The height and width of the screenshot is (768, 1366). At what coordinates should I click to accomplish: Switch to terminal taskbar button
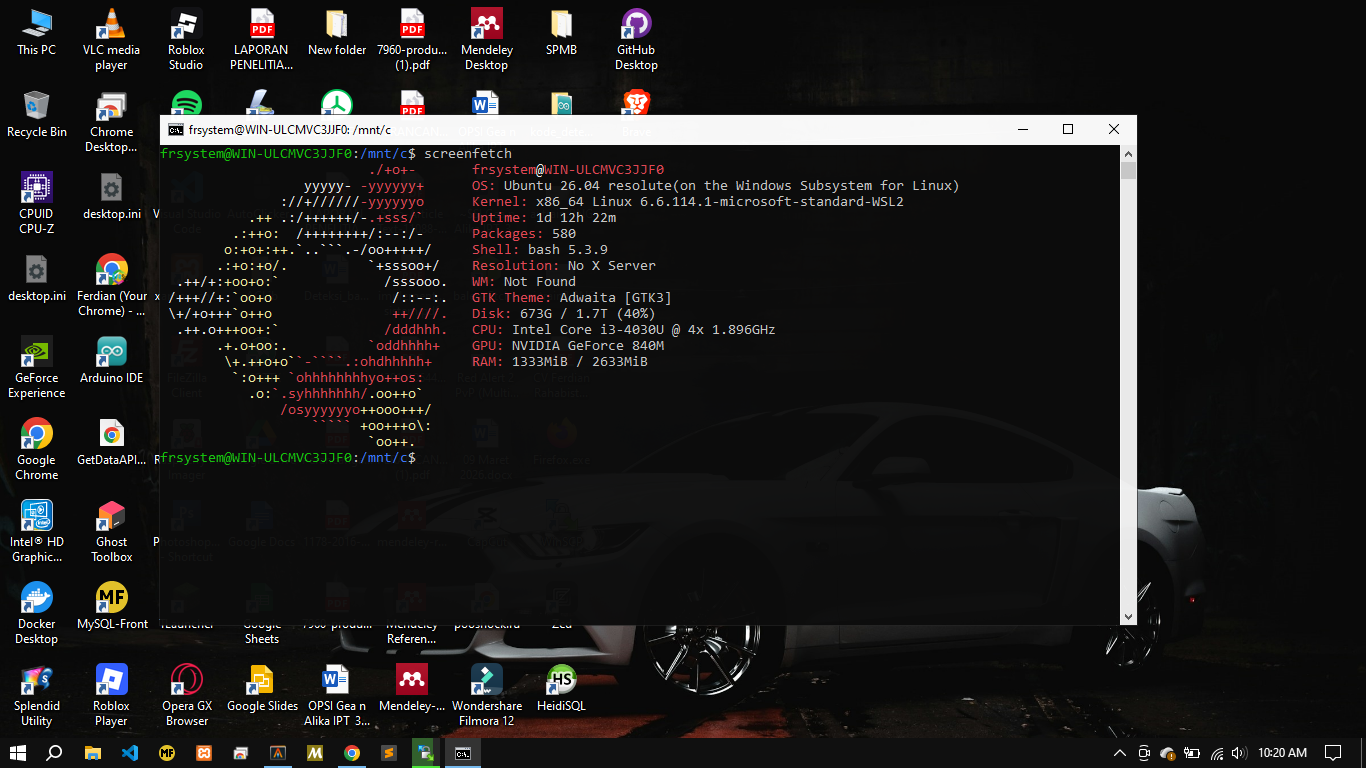463,753
